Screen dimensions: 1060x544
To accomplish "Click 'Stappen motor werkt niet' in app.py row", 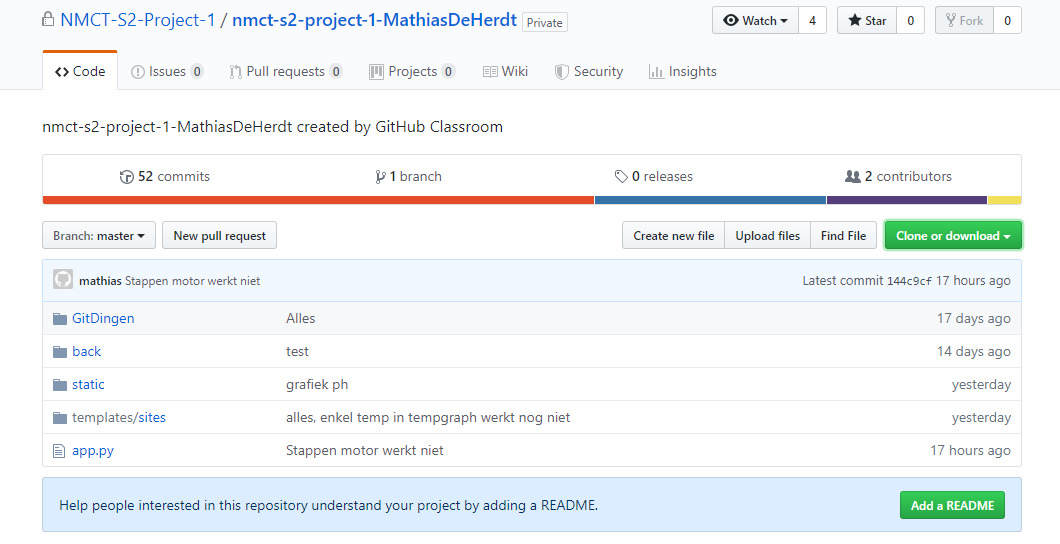I will click(x=365, y=451).
